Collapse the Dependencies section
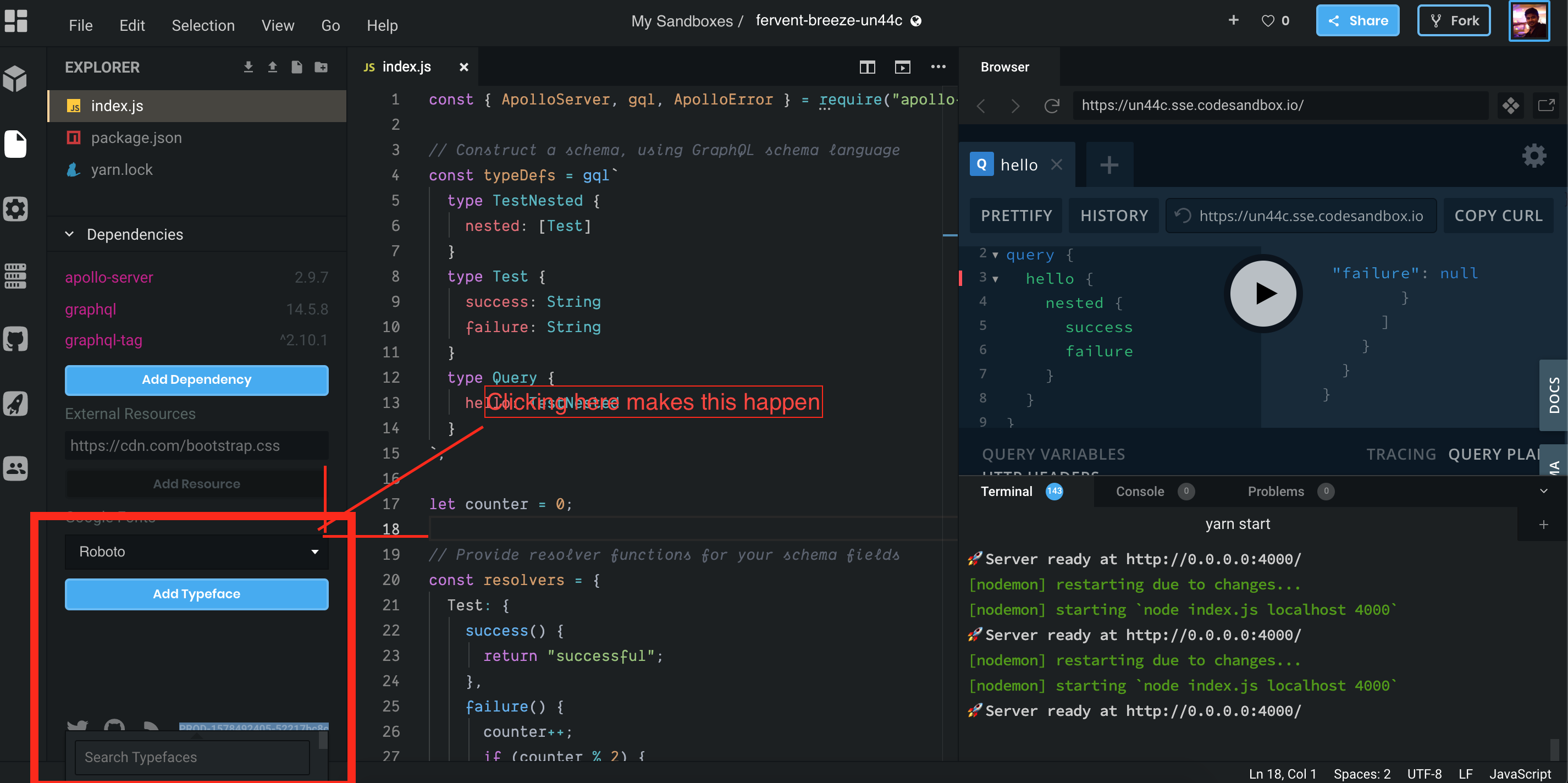The width and height of the screenshot is (1568, 783). (x=69, y=234)
